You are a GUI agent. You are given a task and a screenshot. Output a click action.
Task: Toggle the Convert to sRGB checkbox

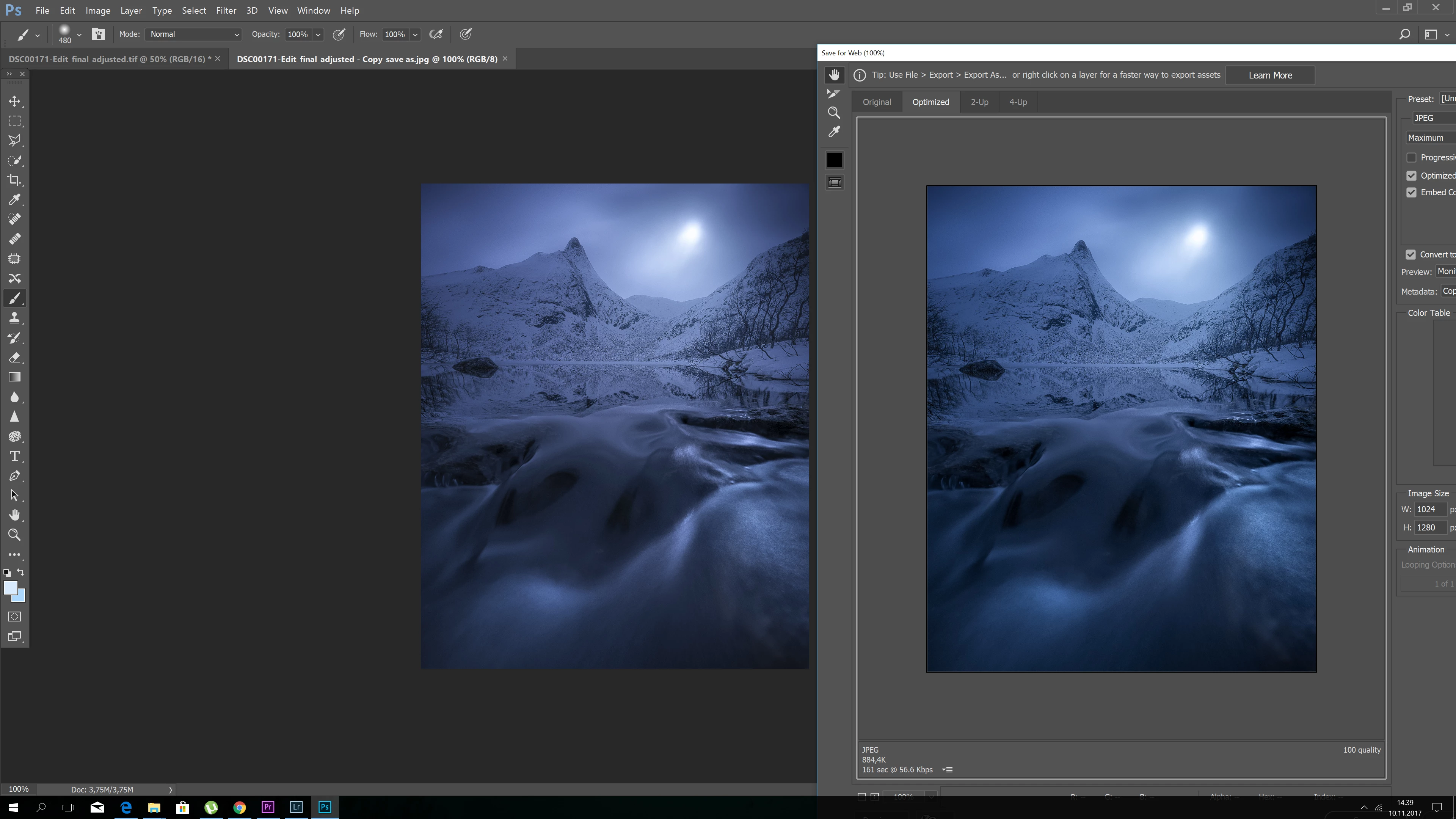(1411, 254)
